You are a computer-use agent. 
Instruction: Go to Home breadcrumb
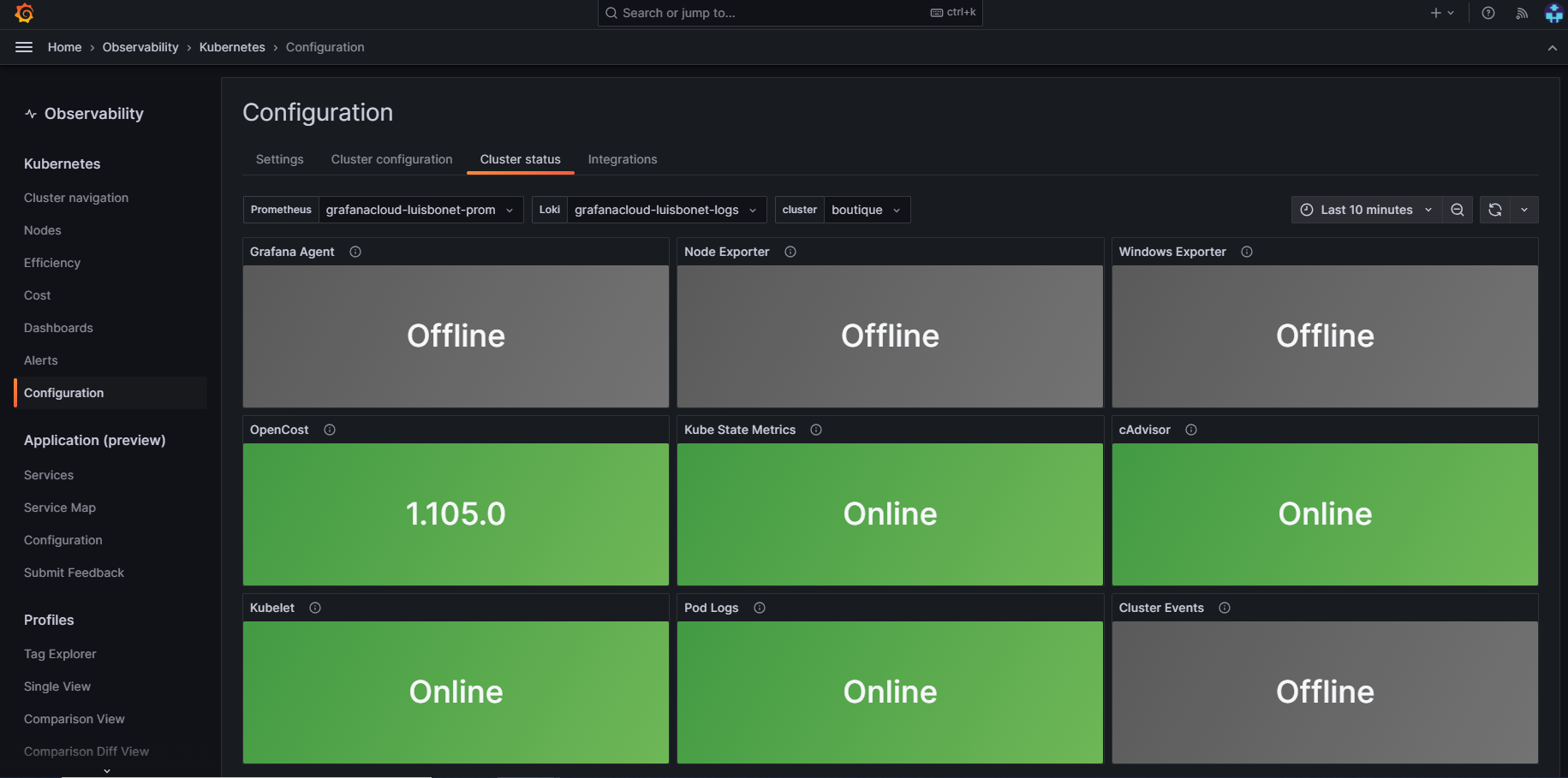point(65,47)
